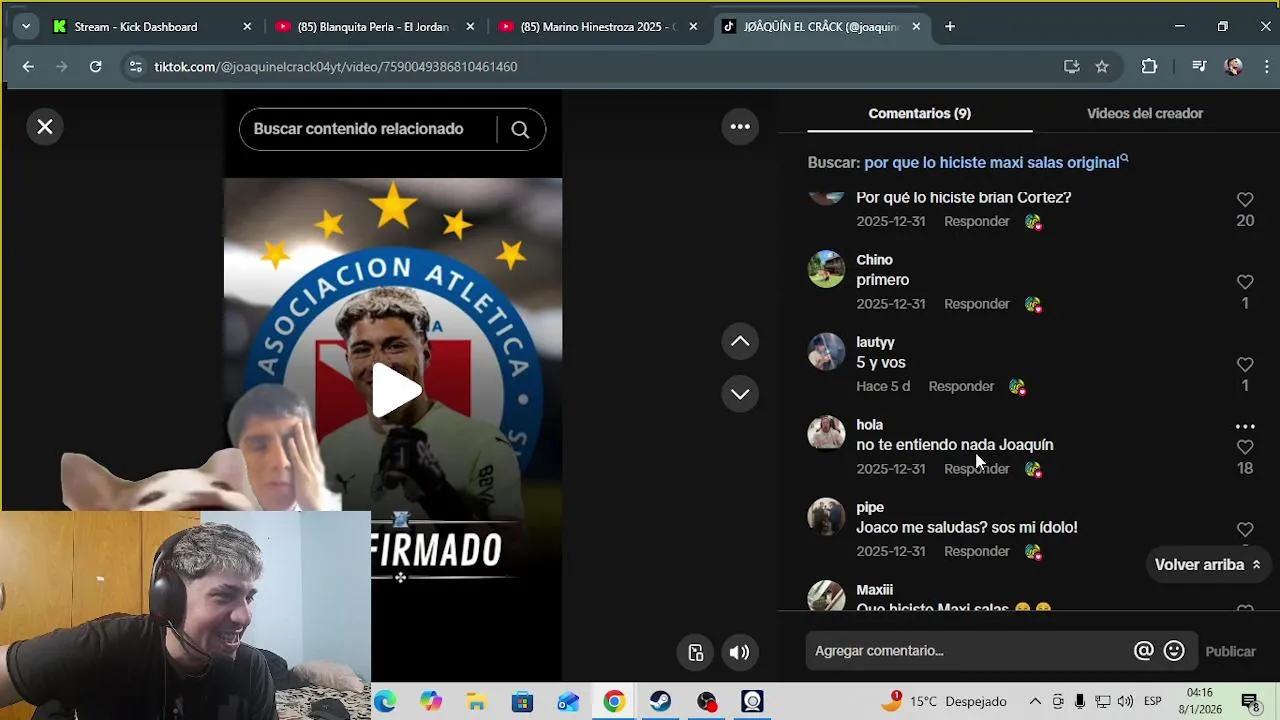Image resolution: width=1280 pixels, height=720 pixels.
Task: Show hidden system tray icons chevron
Action: (1035, 702)
